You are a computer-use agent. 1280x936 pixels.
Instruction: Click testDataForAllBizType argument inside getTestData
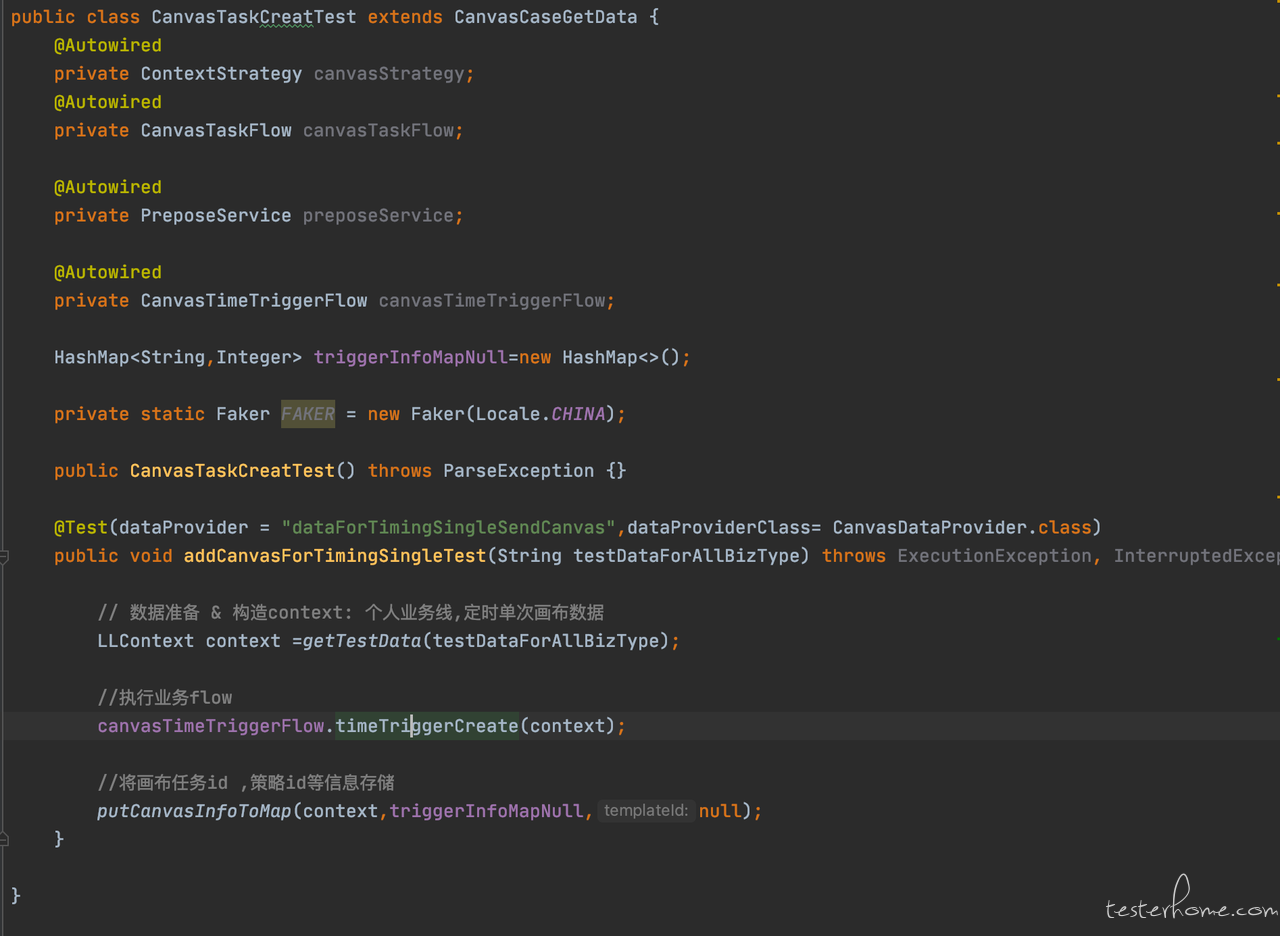[x=546, y=641]
